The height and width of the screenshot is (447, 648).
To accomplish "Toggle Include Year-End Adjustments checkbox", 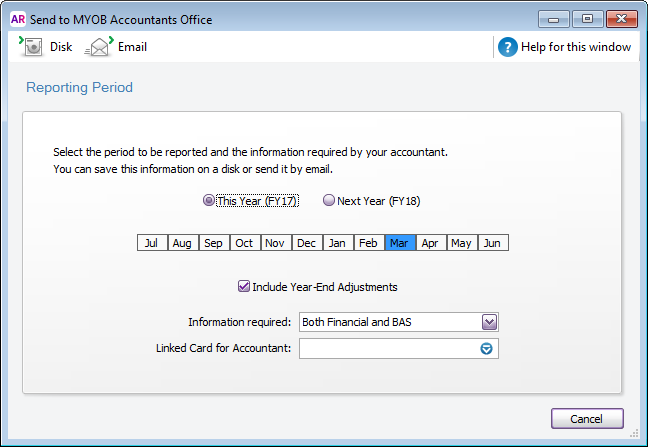I will [244, 287].
